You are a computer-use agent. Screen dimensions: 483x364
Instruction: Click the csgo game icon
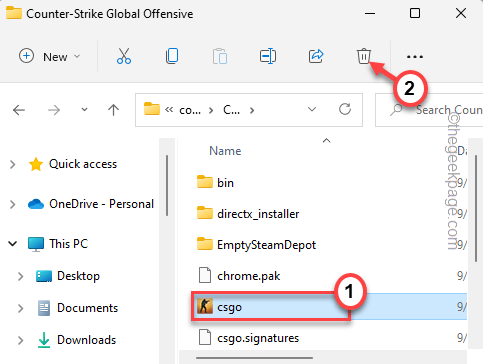[205, 306]
